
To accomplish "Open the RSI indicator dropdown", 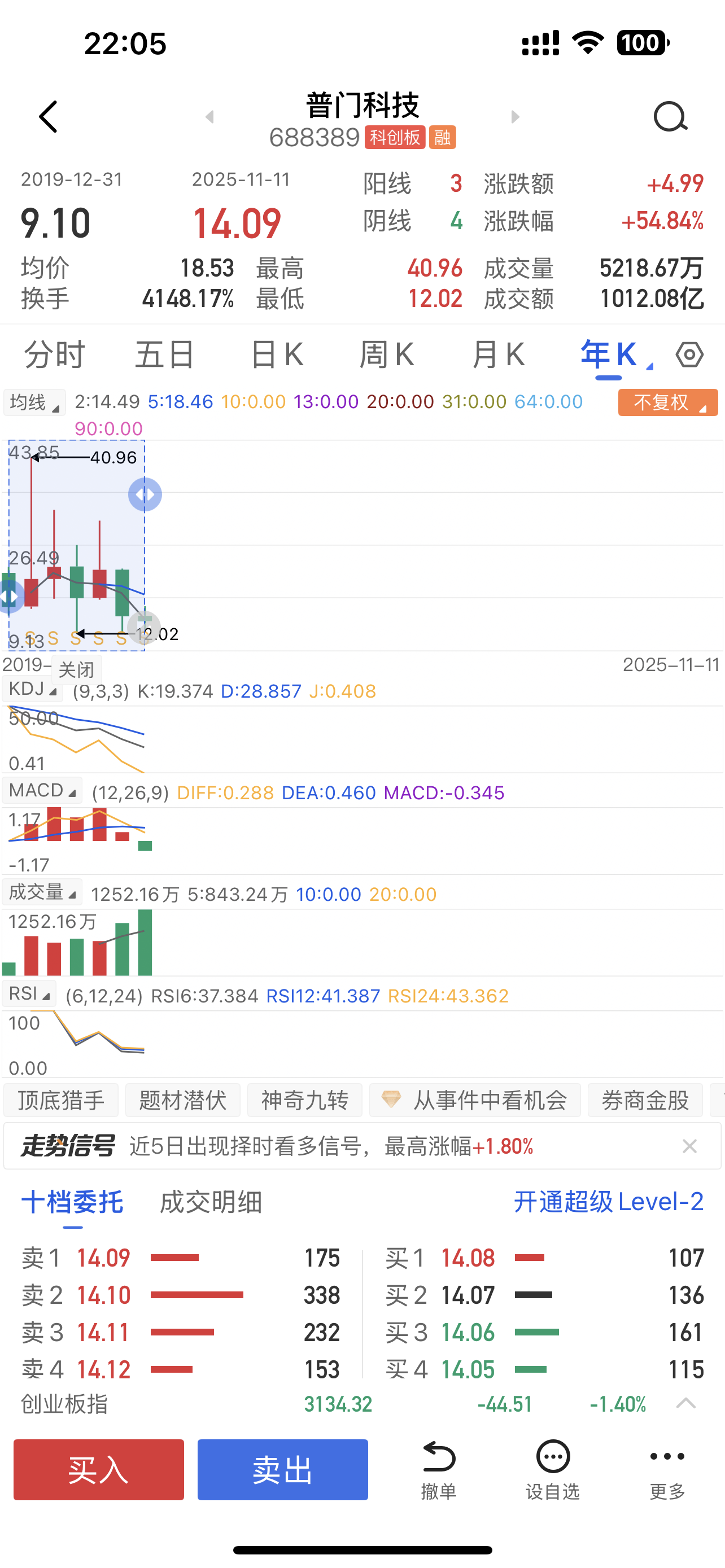I will pos(29,993).
